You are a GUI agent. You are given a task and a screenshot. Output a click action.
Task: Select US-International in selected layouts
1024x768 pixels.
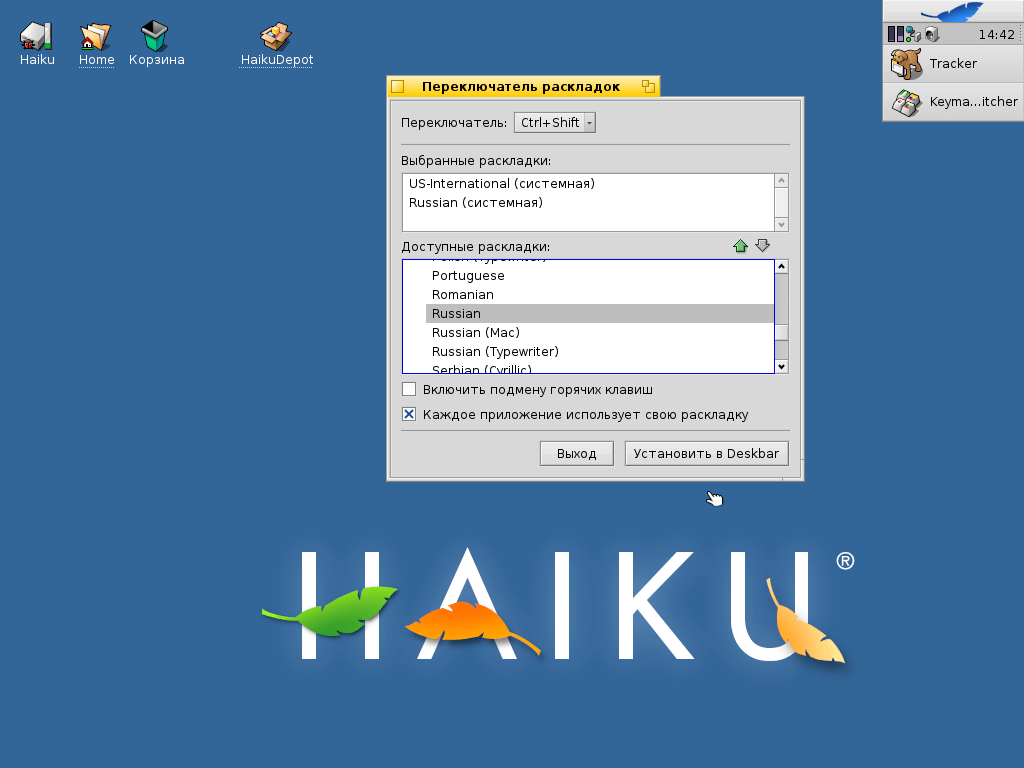point(588,184)
